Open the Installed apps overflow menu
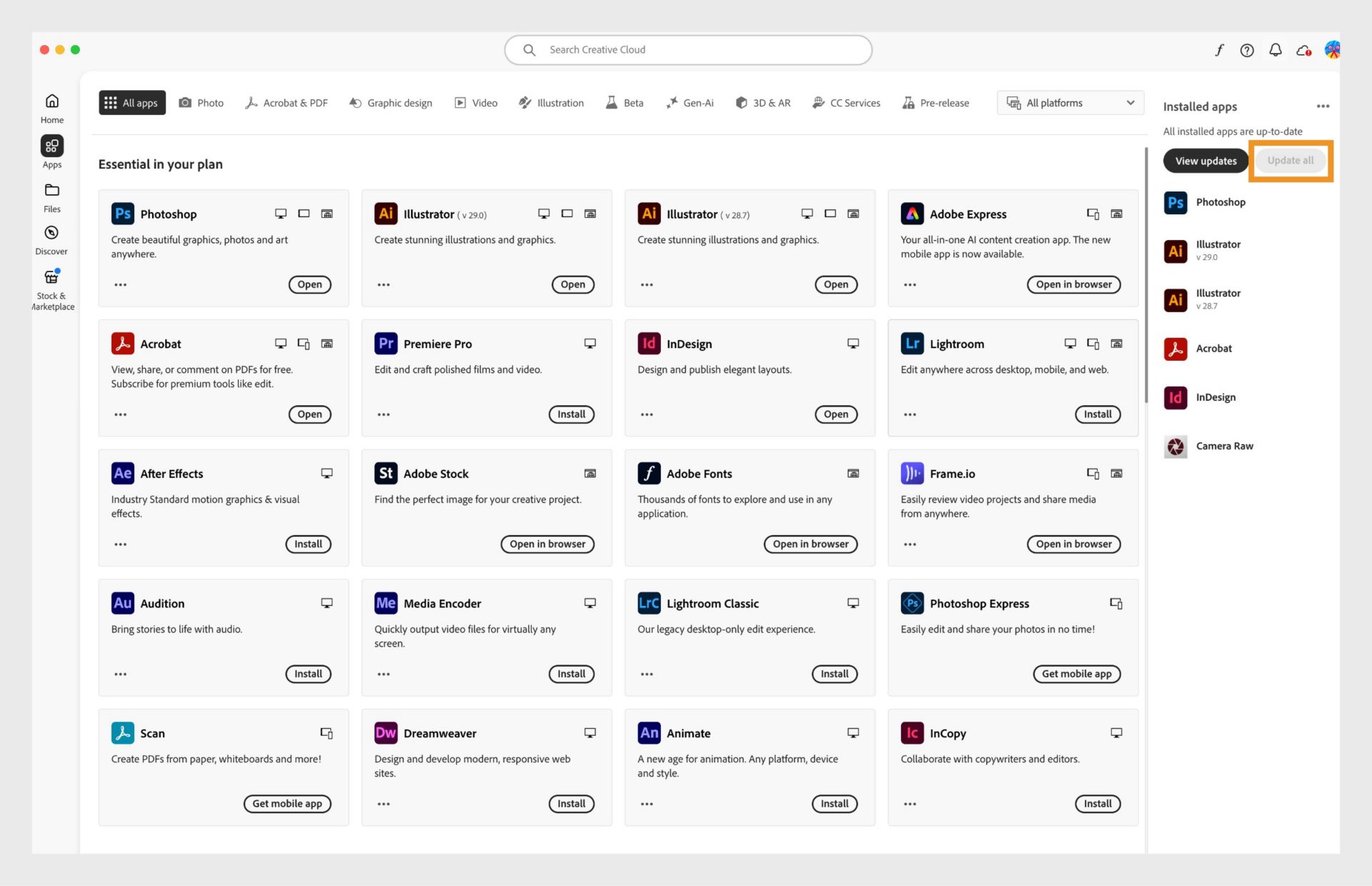The image size is (1372, 886). [x=1323, y=106]
